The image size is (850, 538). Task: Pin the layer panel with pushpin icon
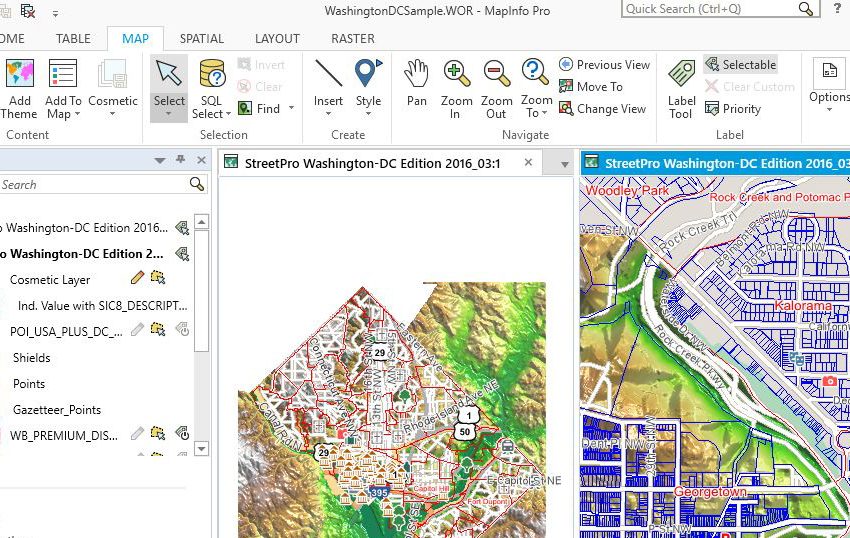[181, 159]
